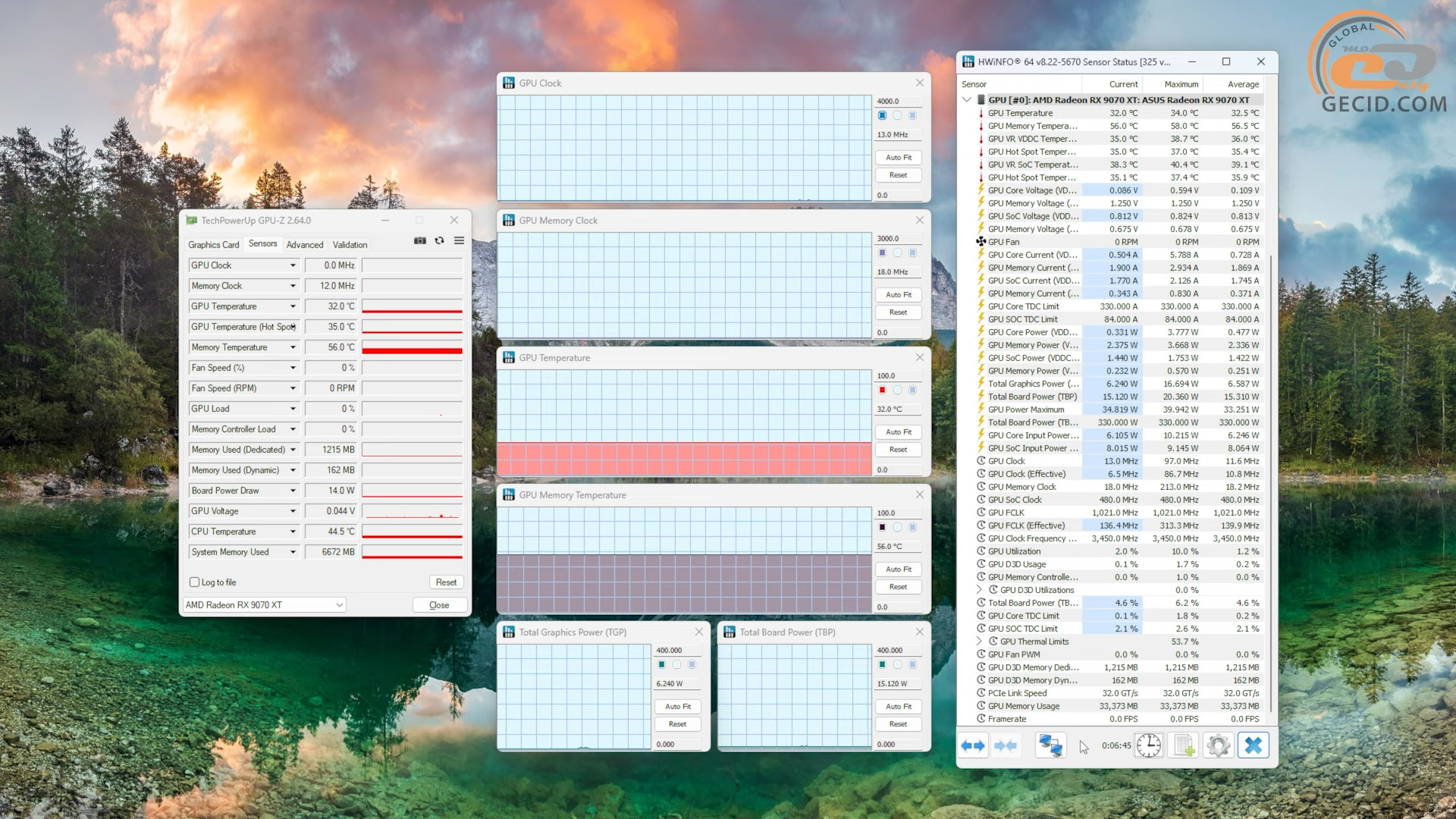1456x819 pixels.
Task: Click HWiNFO expand columns arrows icon
Action: (x=972, y=745)
